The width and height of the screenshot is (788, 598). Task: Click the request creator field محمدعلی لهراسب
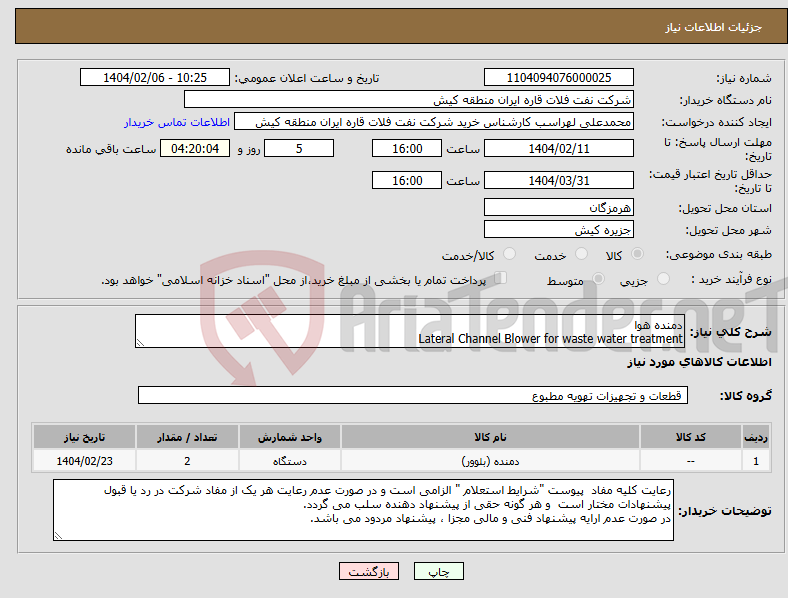[434, 122]
